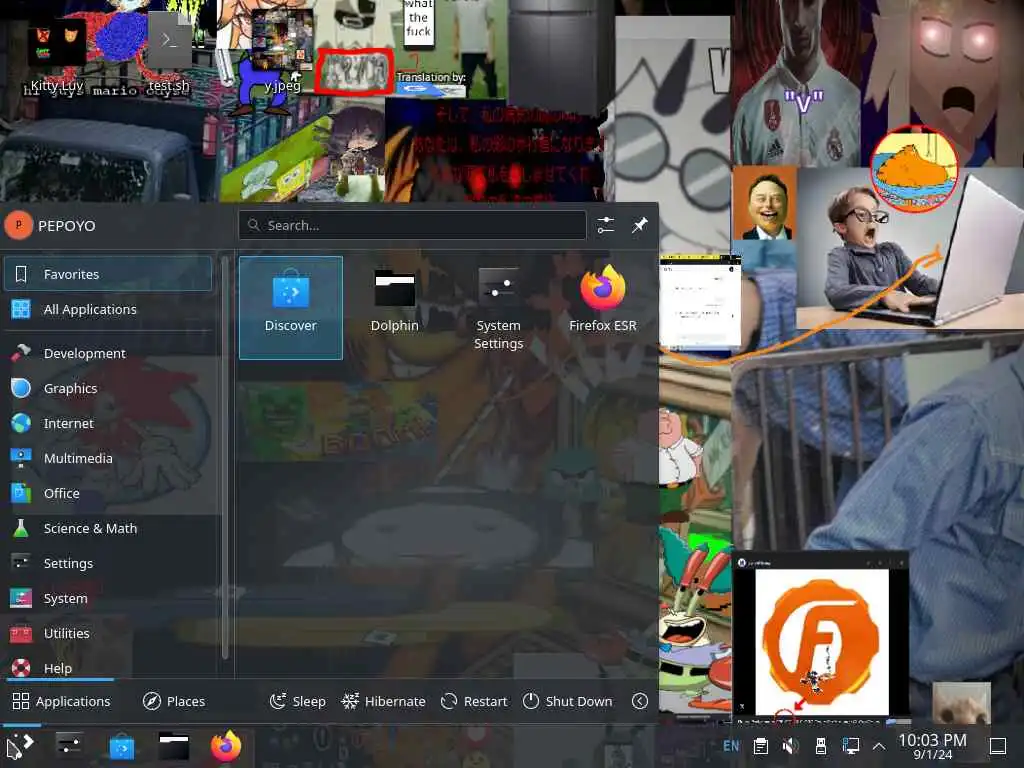Viewport: 1024px width, 768px height.
Task: Open the Graphics category
Action: [x=108, y=388]
